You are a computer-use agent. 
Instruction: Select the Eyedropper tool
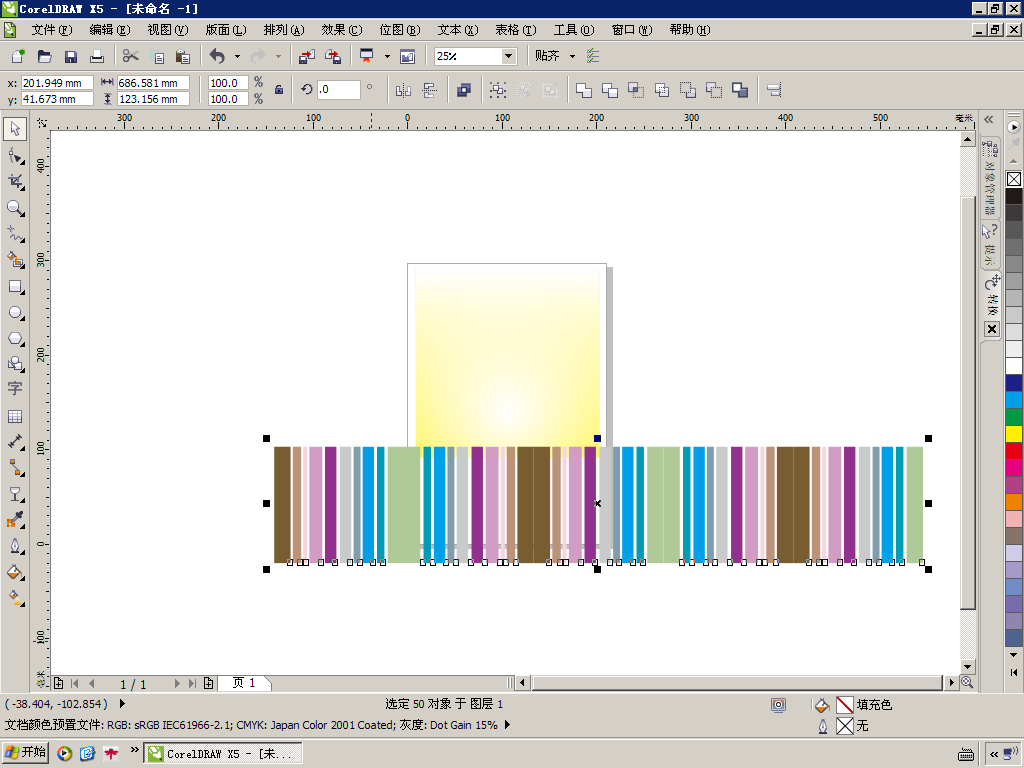16,520
